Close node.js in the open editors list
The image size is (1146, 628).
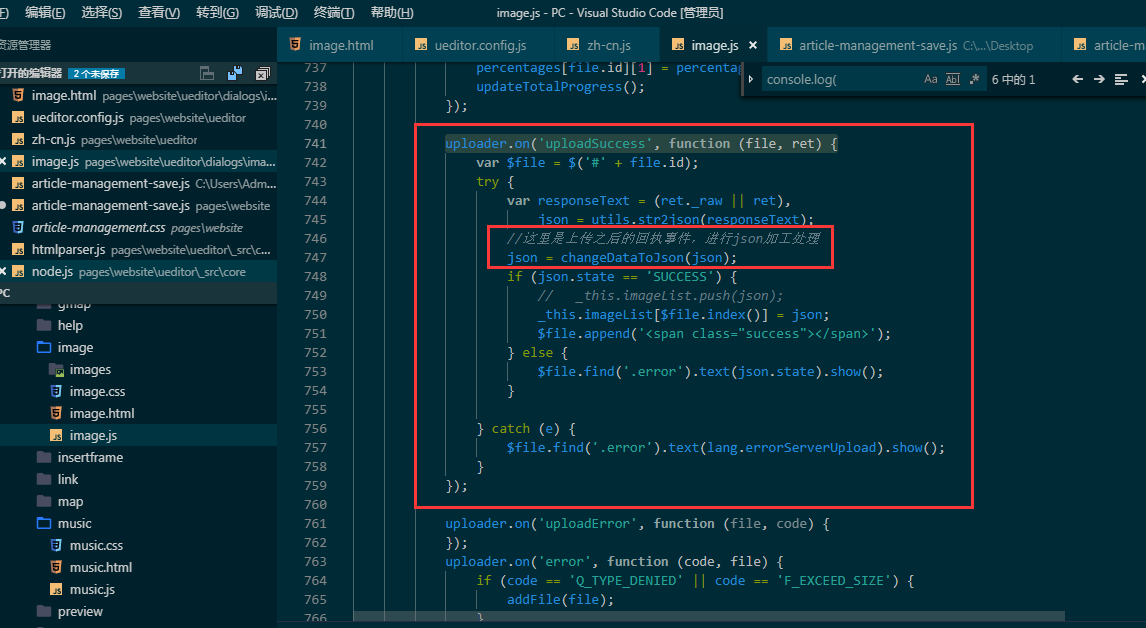click(x=3, y=271)
